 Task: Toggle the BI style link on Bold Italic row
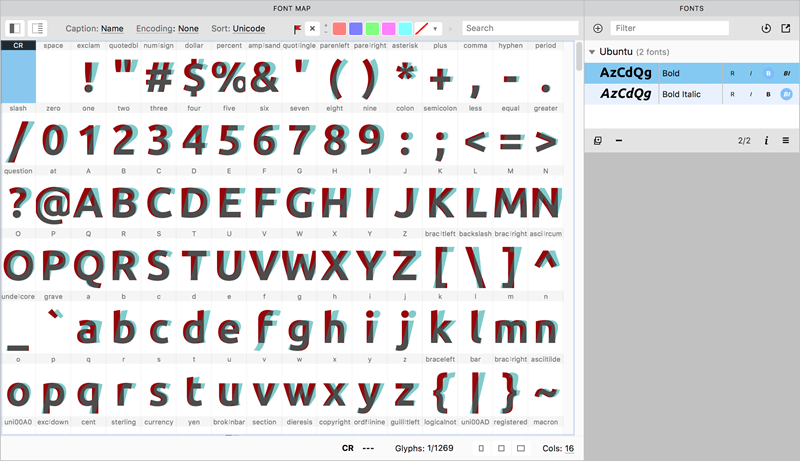(x=786, y=94)
